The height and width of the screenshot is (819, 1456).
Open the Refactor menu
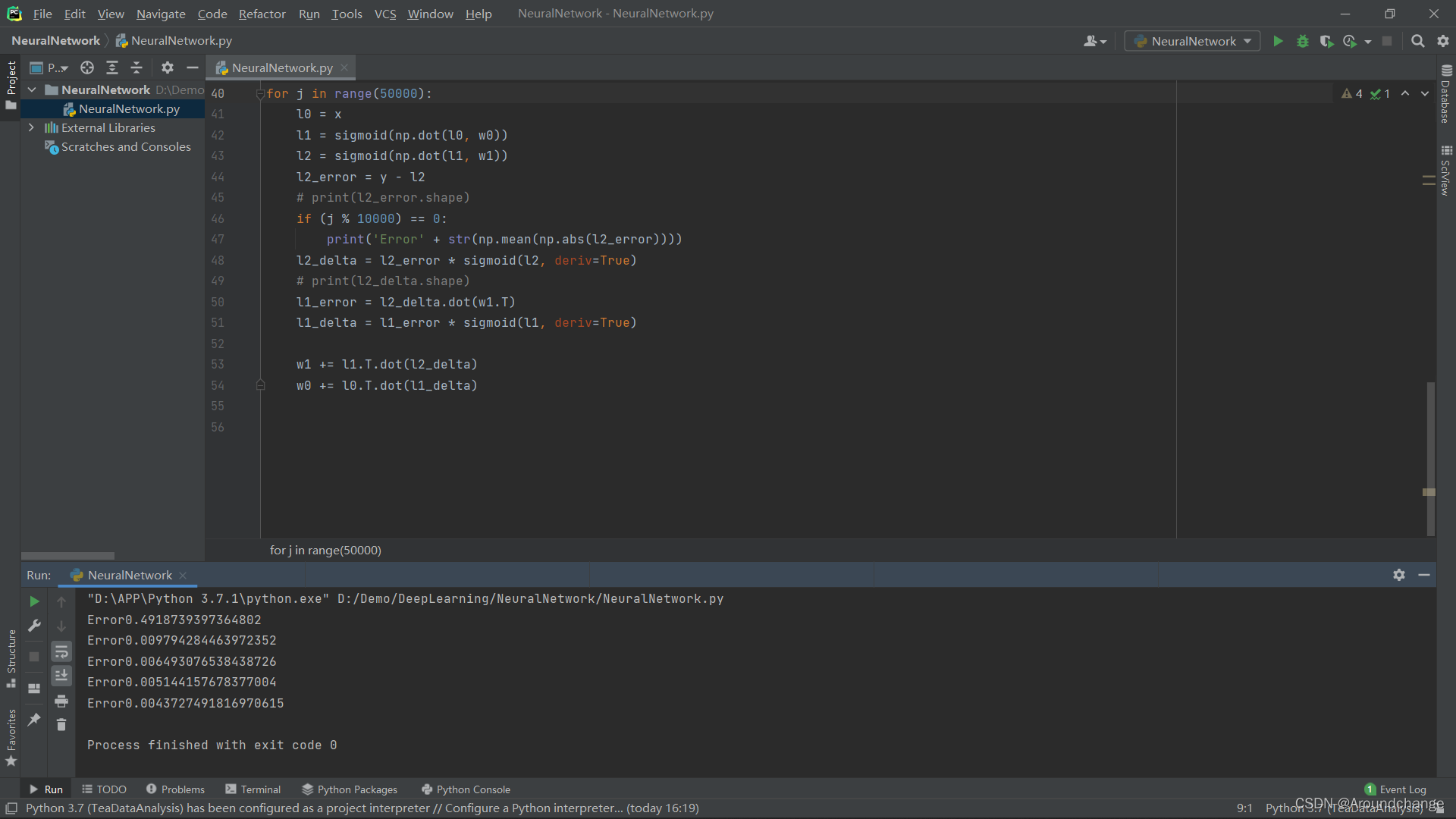tap(262, 14)
